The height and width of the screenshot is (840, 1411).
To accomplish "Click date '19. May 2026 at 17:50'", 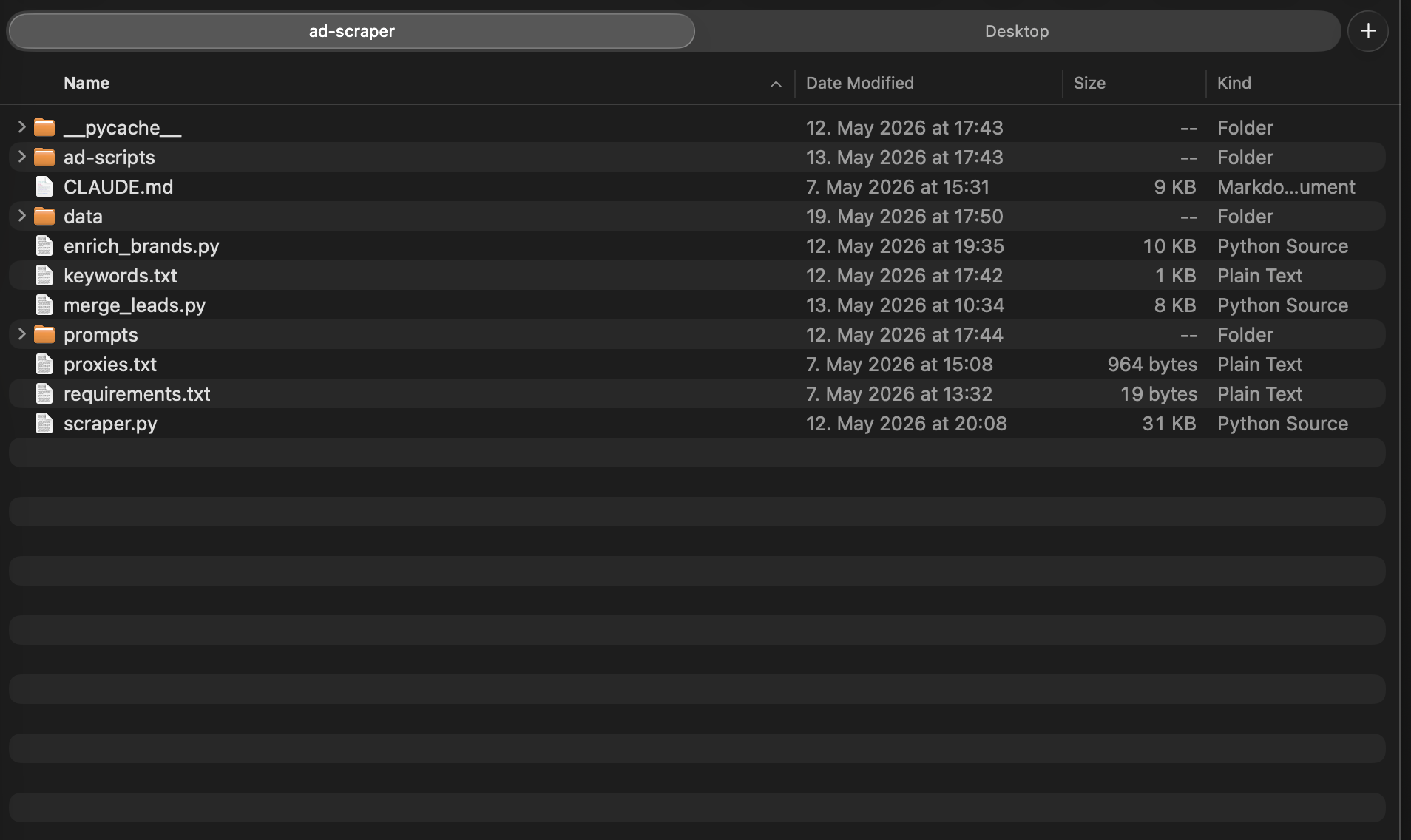I will tap(904, 217).
